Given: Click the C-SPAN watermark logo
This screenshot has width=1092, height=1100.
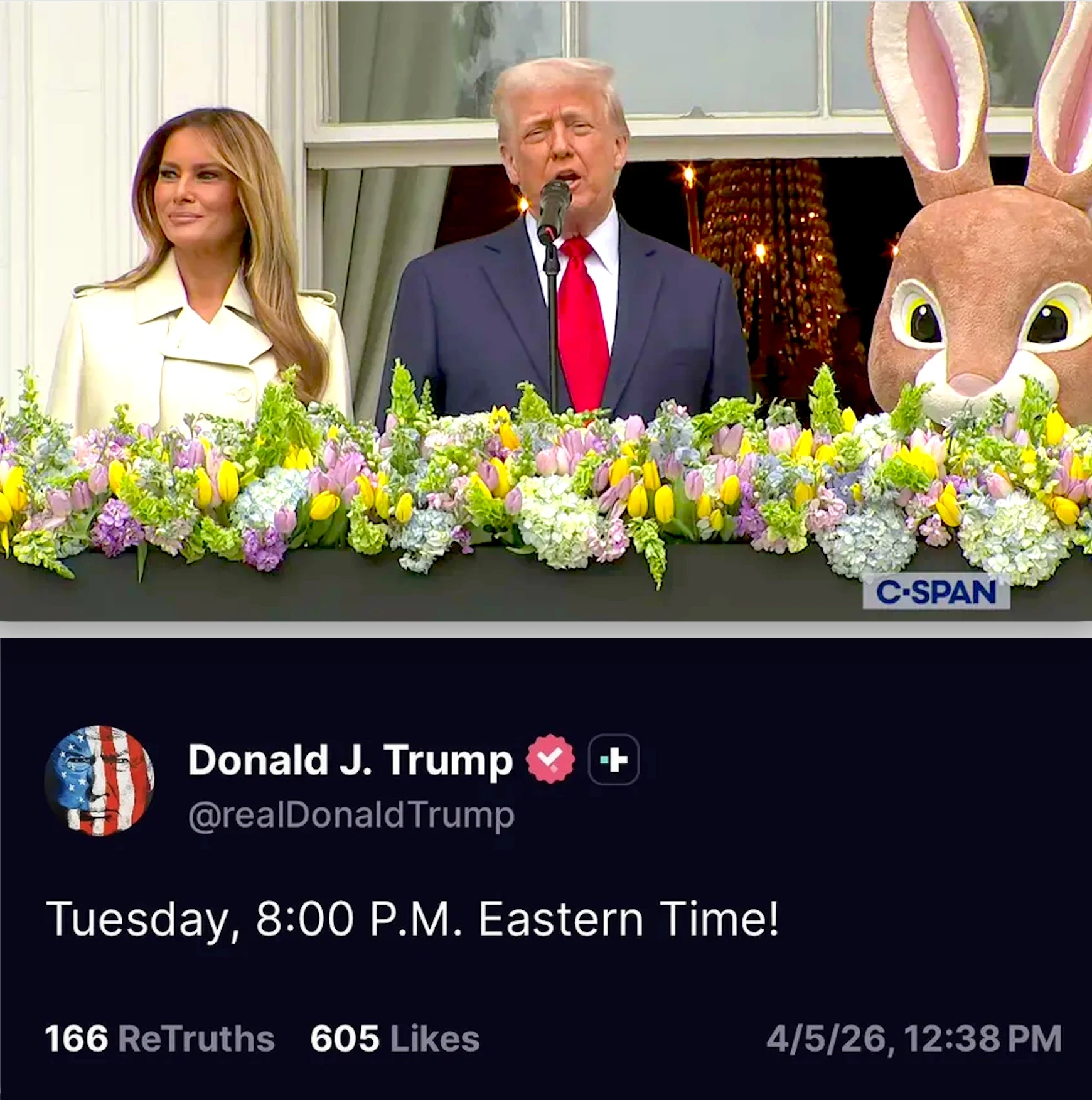Looking at the screenshot, I should click(x=936, y=593).
